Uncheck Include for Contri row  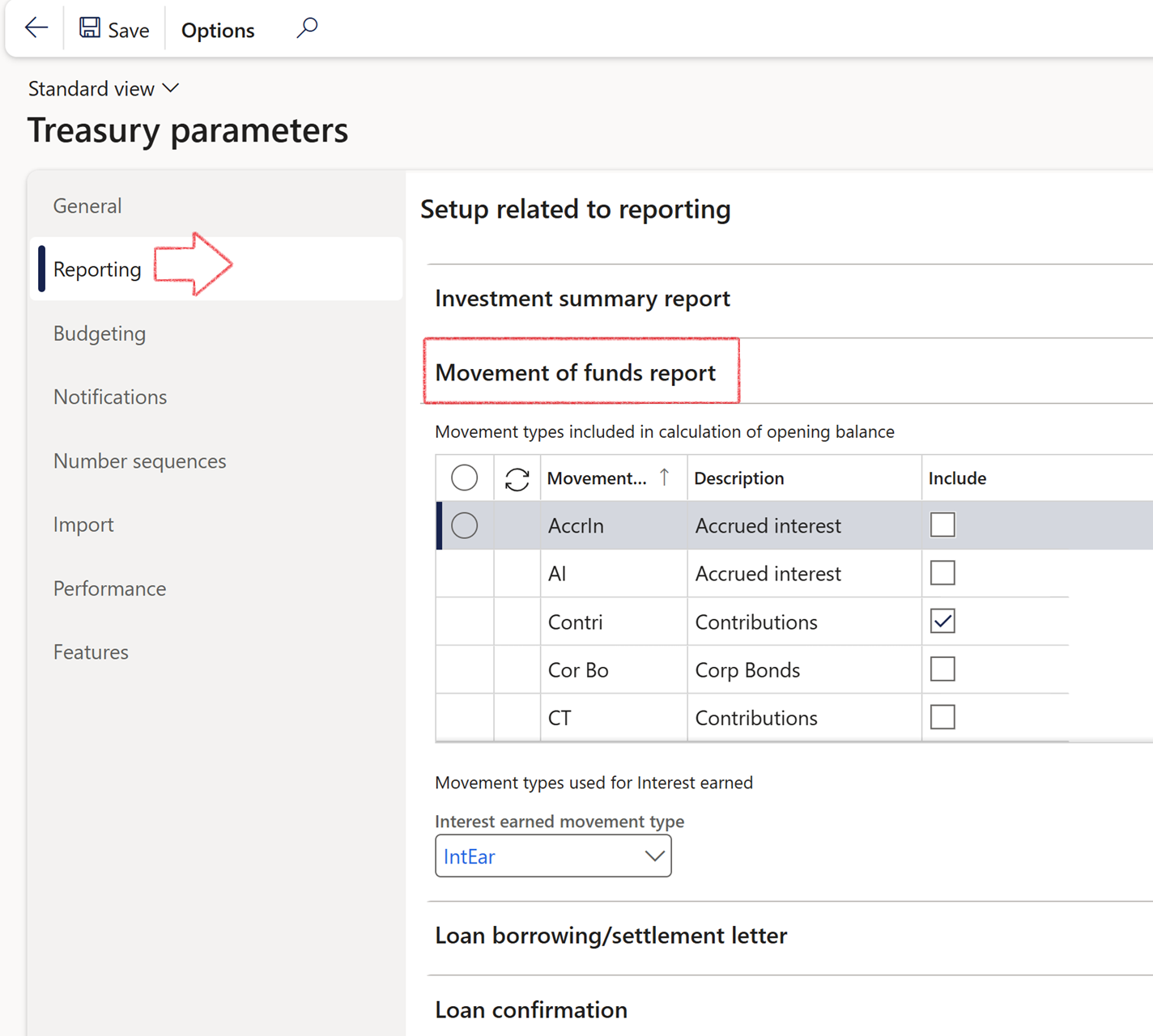click(x=942, y=622)
